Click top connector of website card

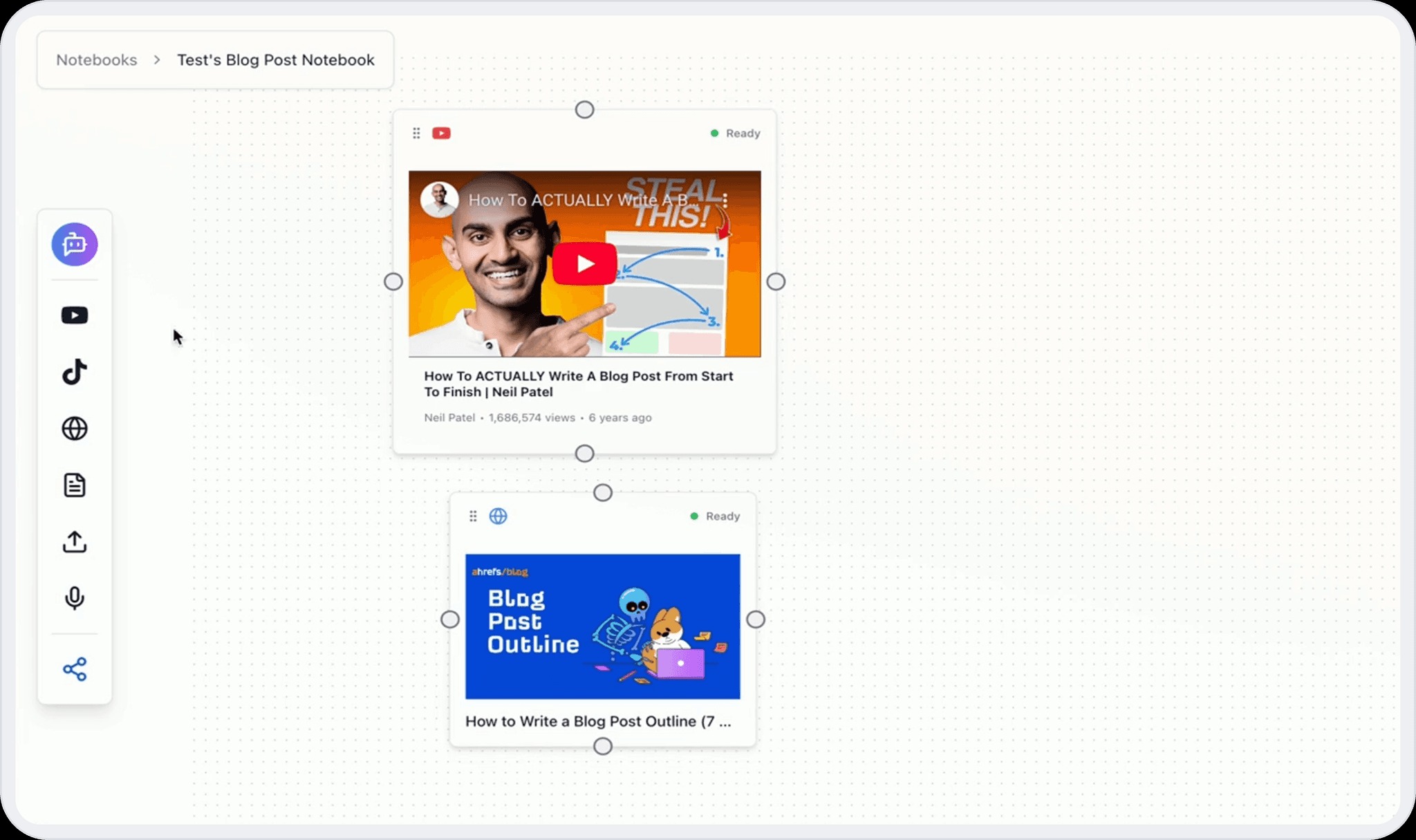[x=603, y=492]
